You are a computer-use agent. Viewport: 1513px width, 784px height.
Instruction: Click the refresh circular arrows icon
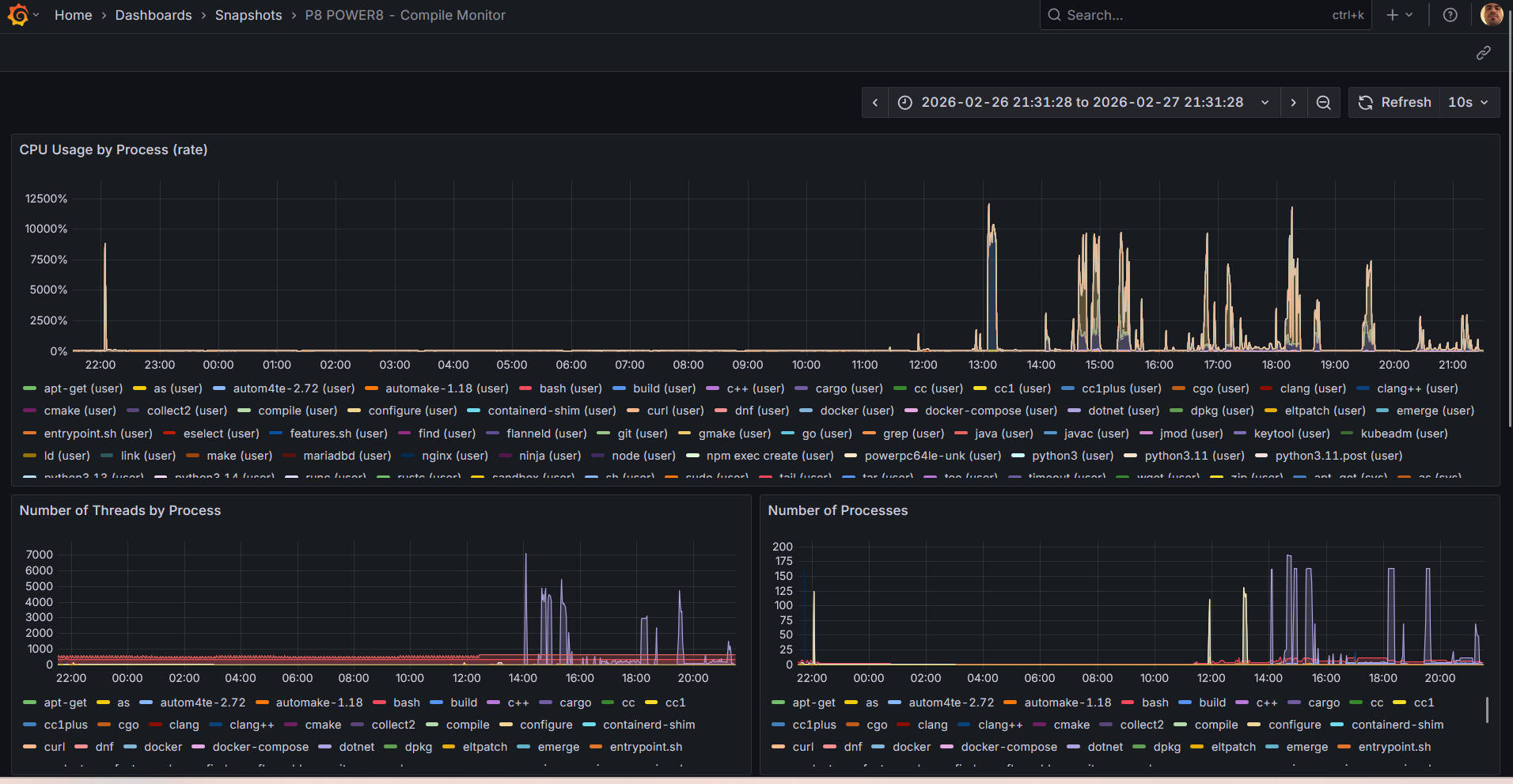tap(1366, 102)
